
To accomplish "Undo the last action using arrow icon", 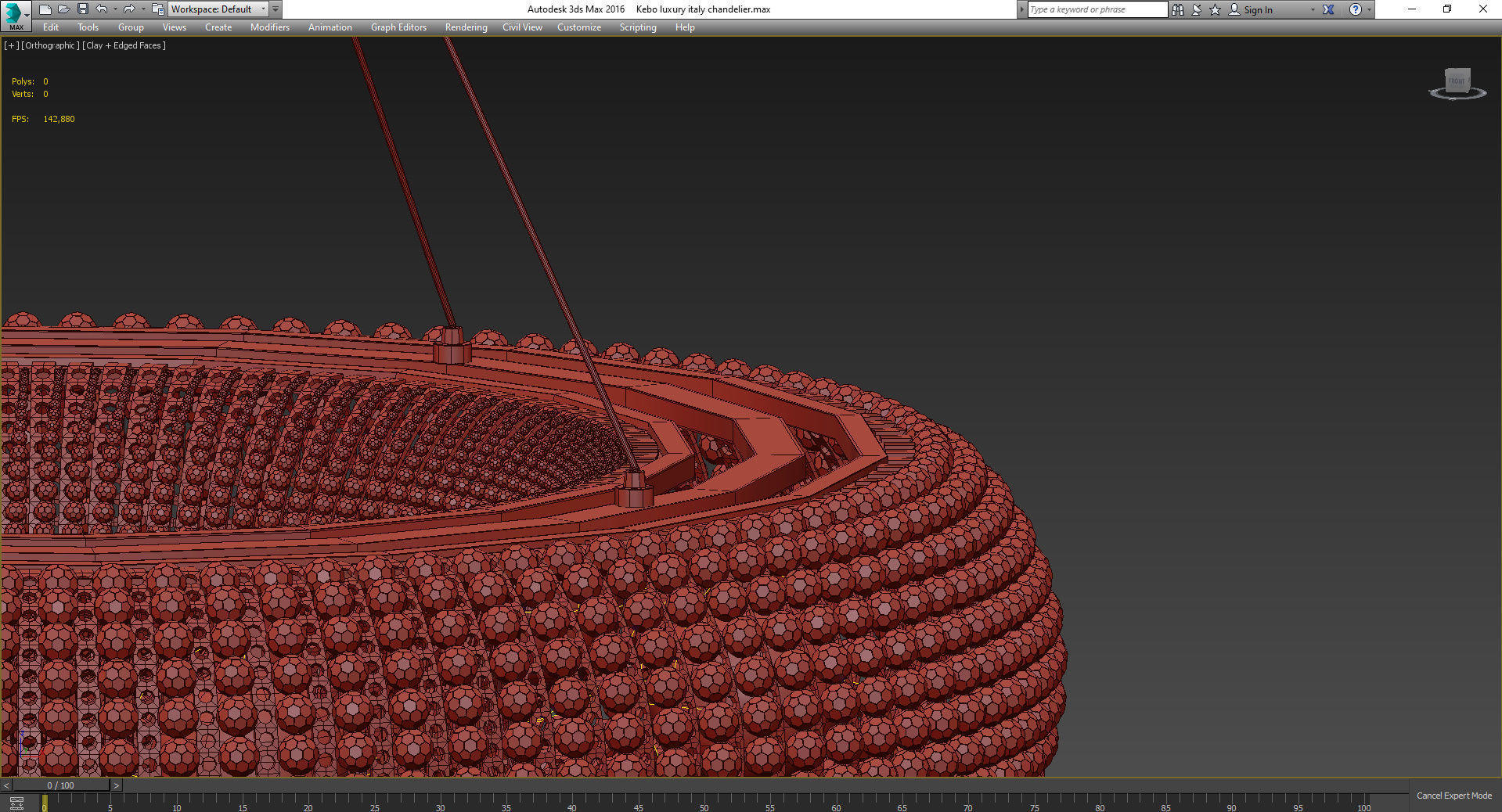I will click(102, 9).
